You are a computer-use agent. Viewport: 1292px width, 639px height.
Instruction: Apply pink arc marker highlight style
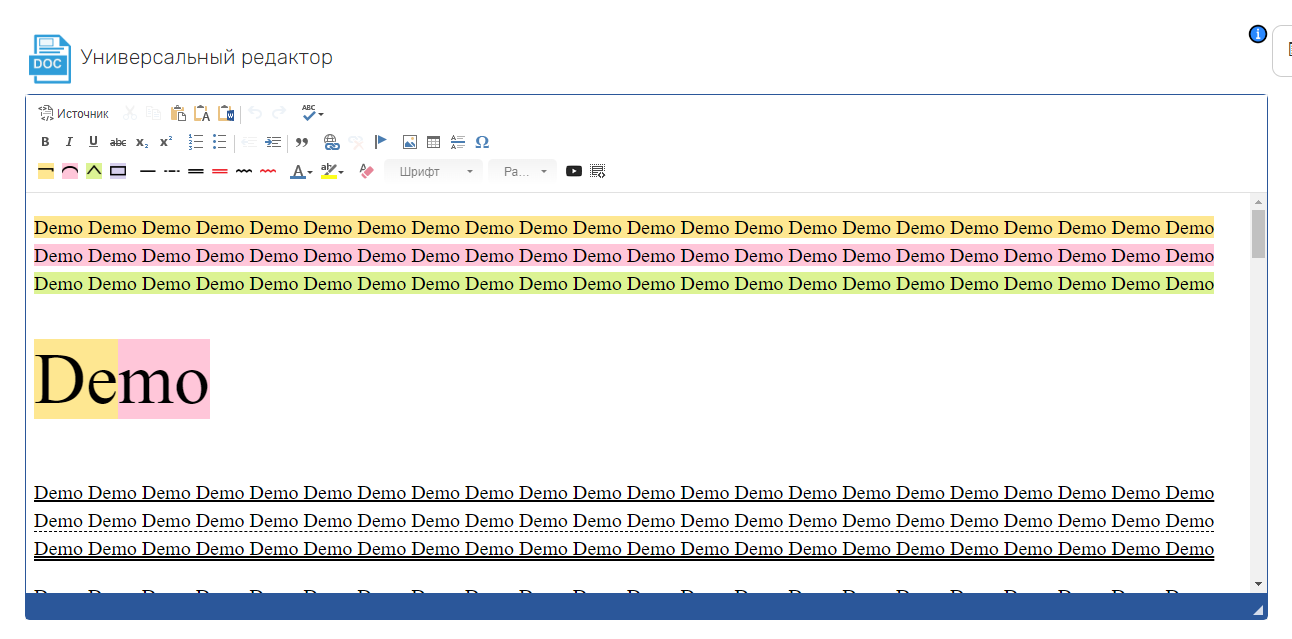tap(70, 171)
